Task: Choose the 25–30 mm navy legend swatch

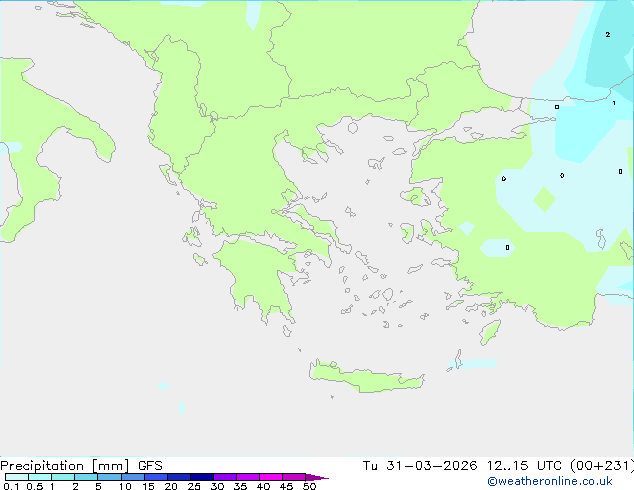Action: tap(202, 477)
